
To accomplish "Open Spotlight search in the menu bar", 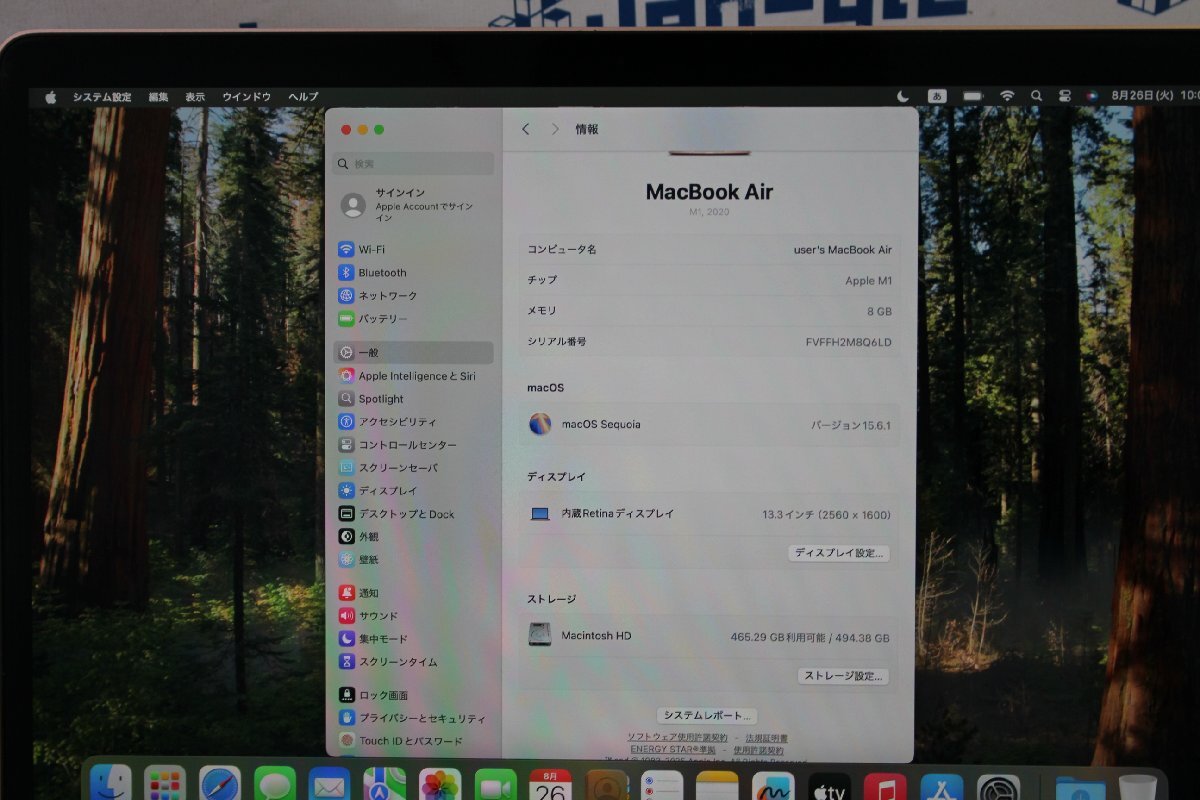I will 1036,96.
